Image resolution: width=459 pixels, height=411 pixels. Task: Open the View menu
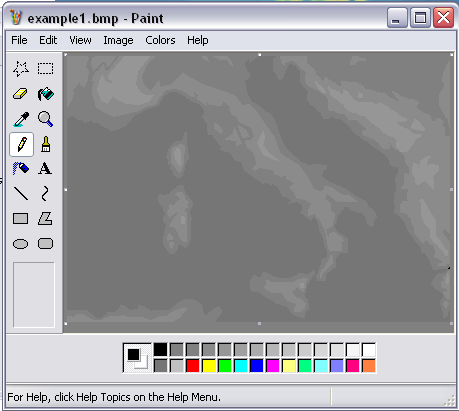(x=80, y=40)
